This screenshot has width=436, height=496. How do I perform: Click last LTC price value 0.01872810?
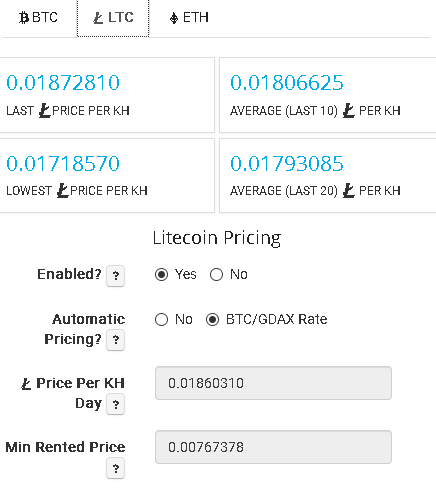[x=63, y=83]
